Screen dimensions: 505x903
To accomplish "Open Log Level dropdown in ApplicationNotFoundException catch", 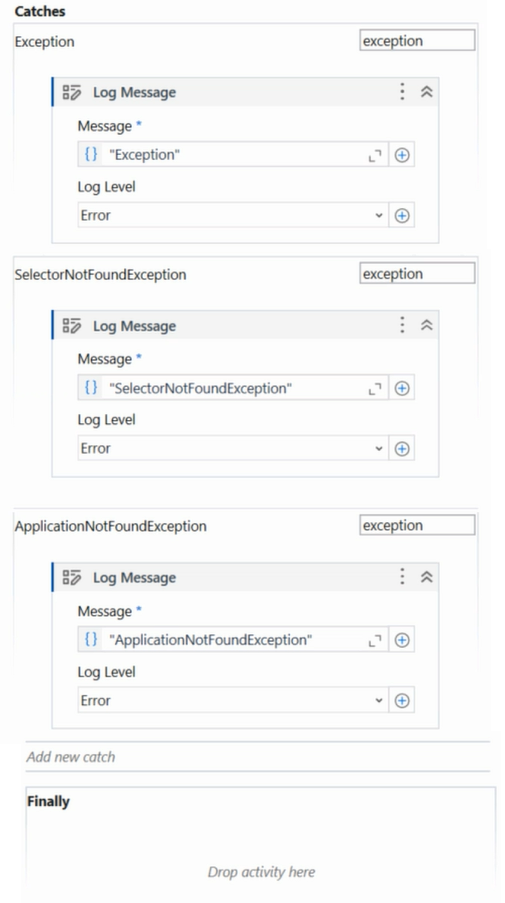I will (x=233, y=700).
